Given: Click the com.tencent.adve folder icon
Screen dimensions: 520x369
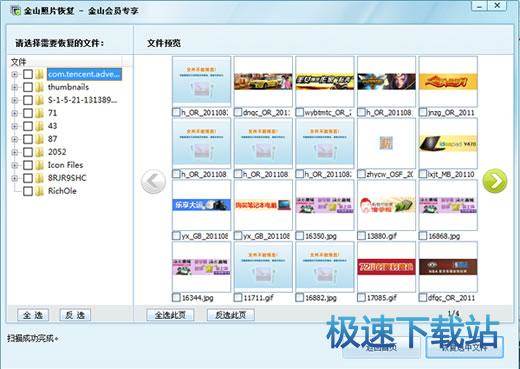Looking at the screenshot, I should pyautogui.click(x=40, y=74).
